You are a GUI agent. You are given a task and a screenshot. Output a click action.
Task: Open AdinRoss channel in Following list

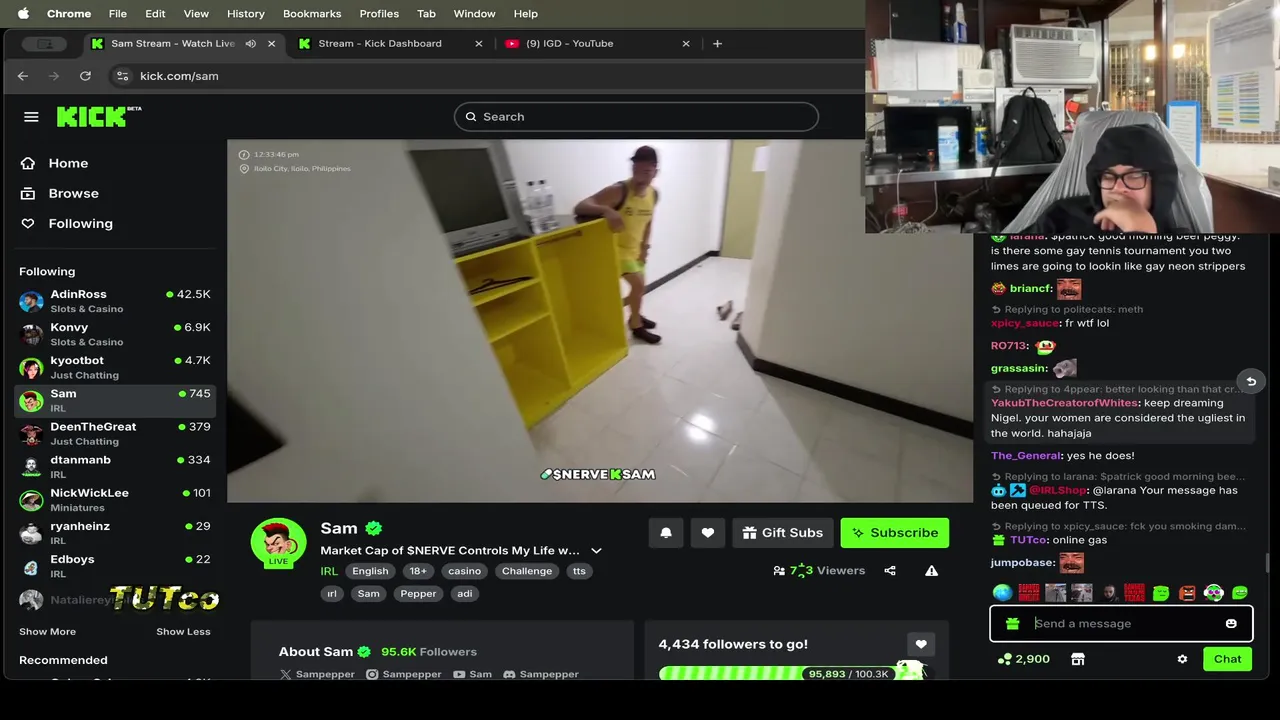pyautogui.click(x=115, y=301)
